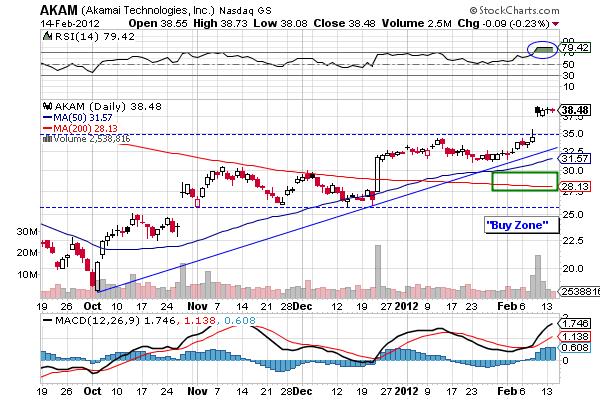
Task: Click the red down-triangle change indicator
Action: pyautogui.click(x=555, y=24)
